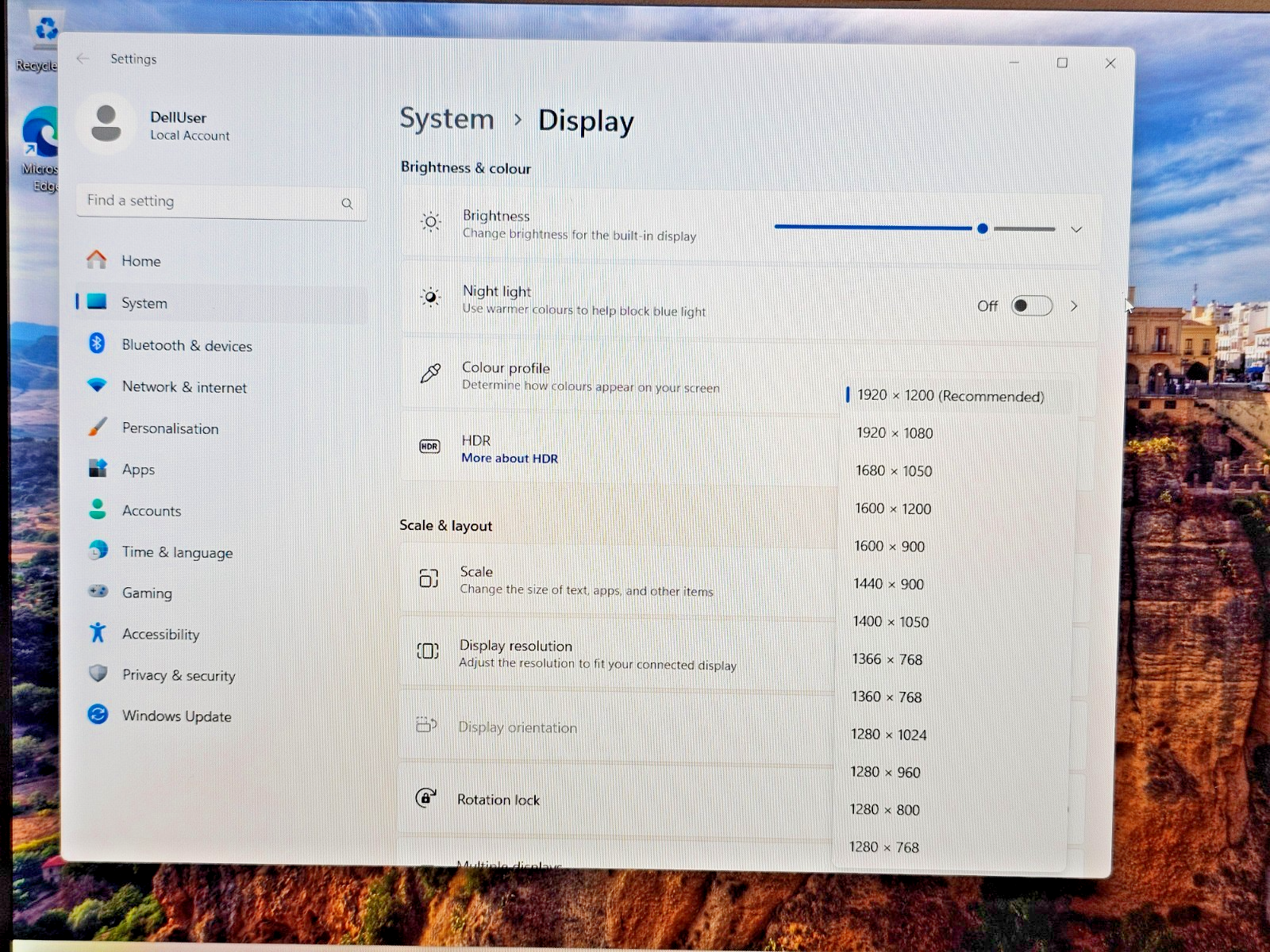Pick 1280 × 1024 from resolution list
The height and width of the screenshot is (952, 1270).
[x=888, y=735]
